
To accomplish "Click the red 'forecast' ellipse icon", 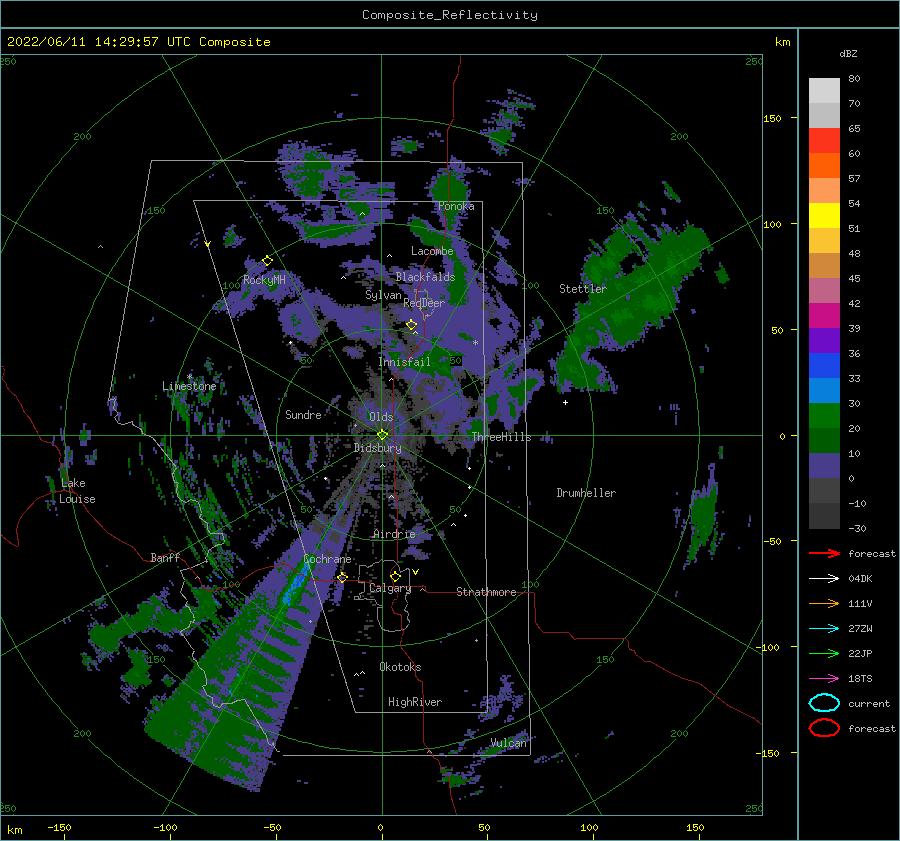I will click(824, 728).
